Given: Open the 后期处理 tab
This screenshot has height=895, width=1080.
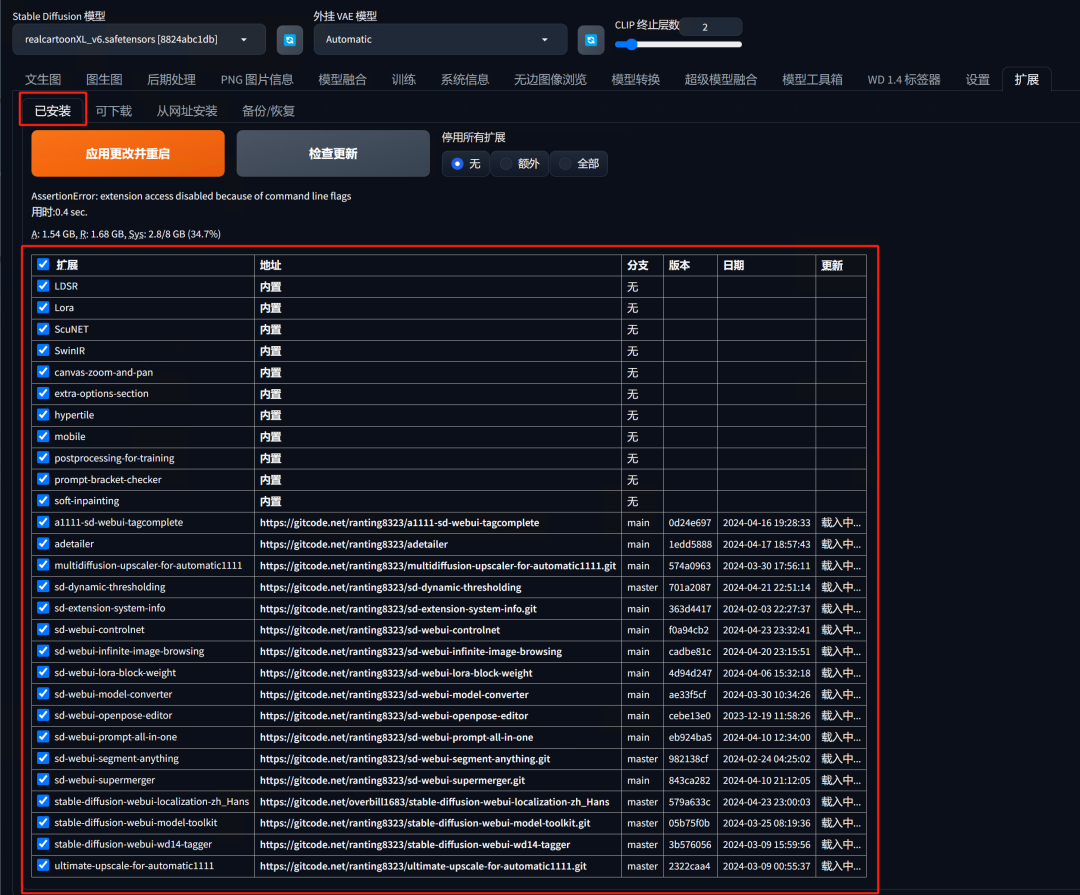Looking at the screenshot, I should [172, 79].
